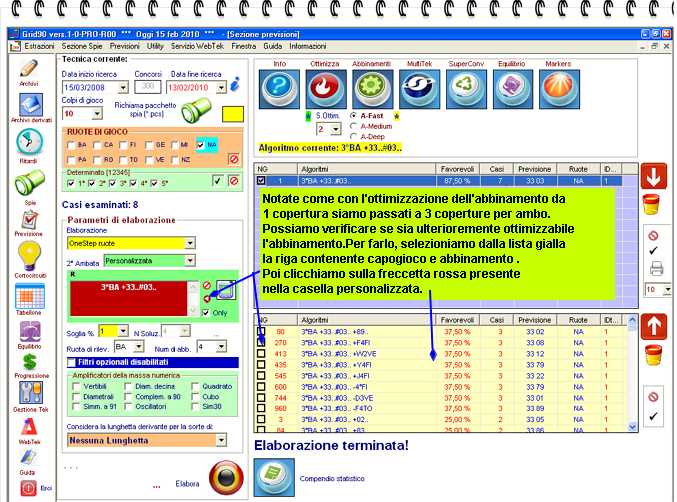Viewport: 677px width, 502px height.
Task: Click the Compendio statistico icon
Action: click(x=274, y=477)
